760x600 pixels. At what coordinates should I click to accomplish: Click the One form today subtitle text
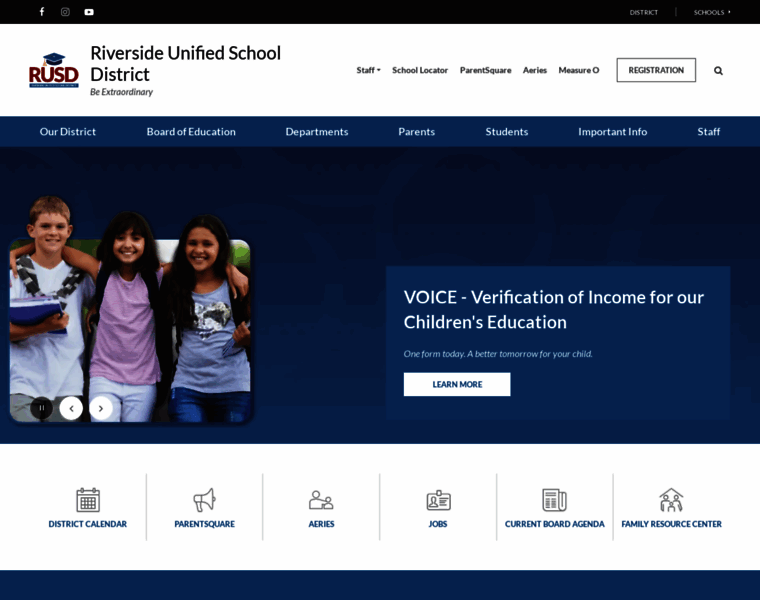coord(498,354)
